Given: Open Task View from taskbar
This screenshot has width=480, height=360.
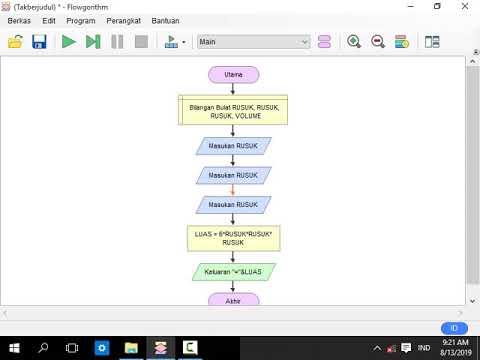Looking at the screenshot, I should point(72,348).
